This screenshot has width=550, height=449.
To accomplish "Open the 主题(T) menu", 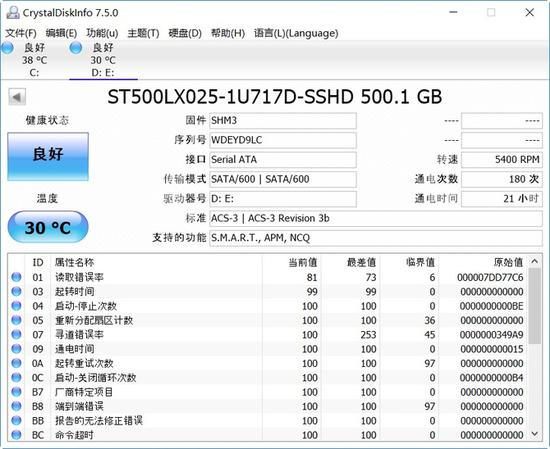I will 143,33.
